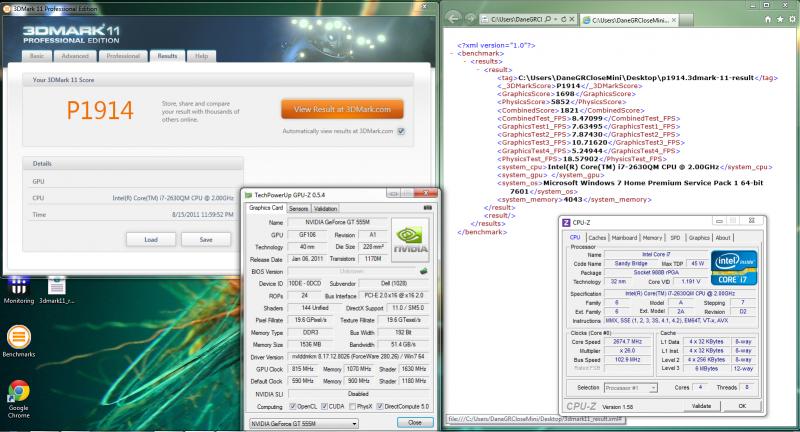Go forward in Internet Explorer

(470, 19)
